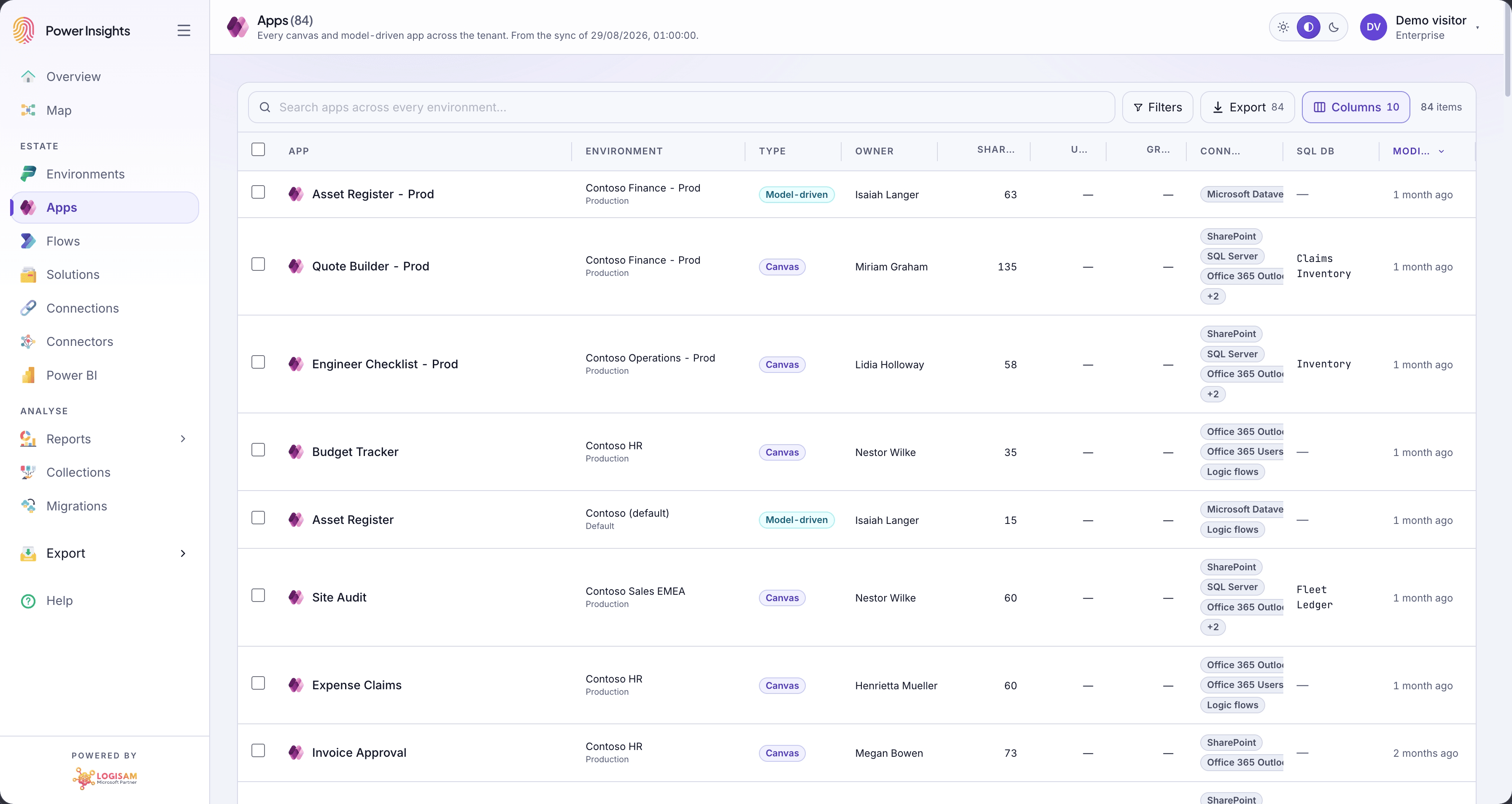Open Quote Builder - Prod app link
The width and height of the screenshot is (1512, 804).
click(370, 267)
